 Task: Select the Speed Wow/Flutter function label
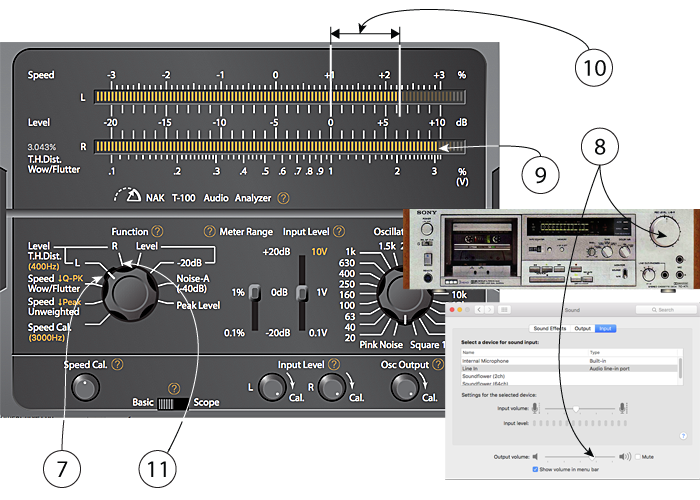pyautogui.click(x=55, y=283)
